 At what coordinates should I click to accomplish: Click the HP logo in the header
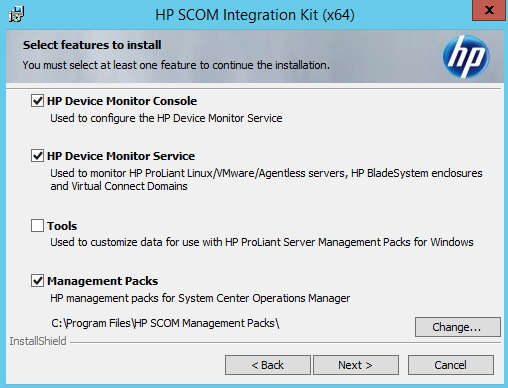click(466, 57)
